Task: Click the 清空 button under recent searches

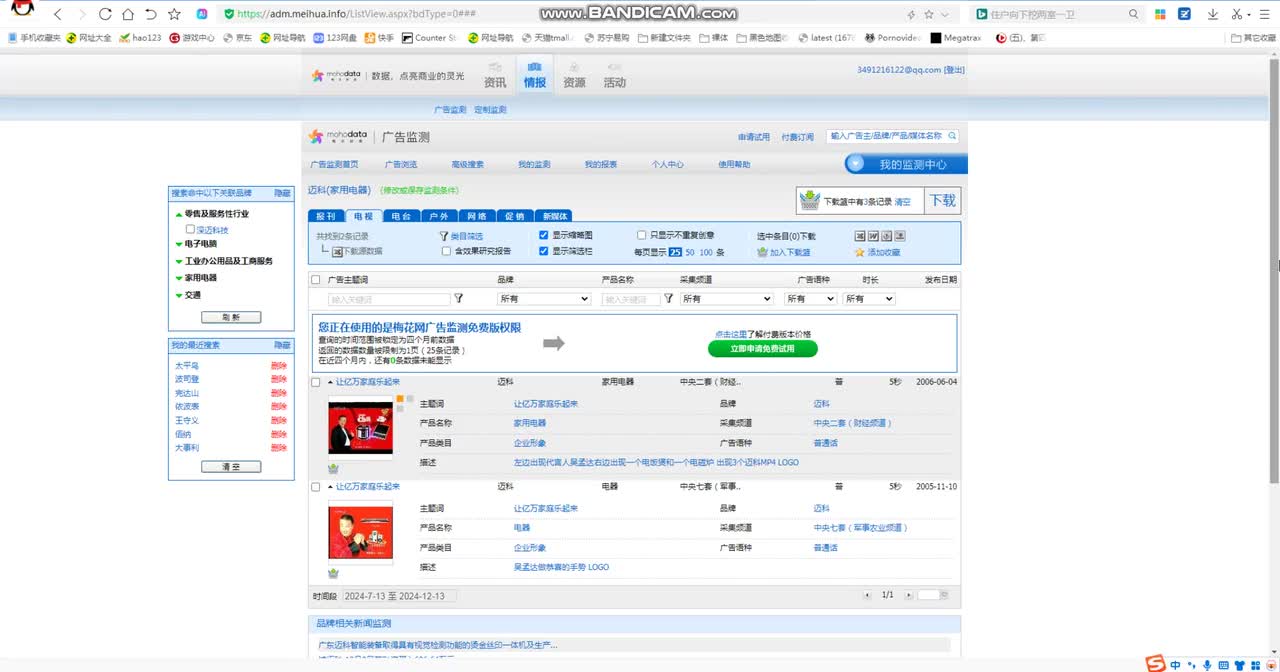Action: click(231, 467)
